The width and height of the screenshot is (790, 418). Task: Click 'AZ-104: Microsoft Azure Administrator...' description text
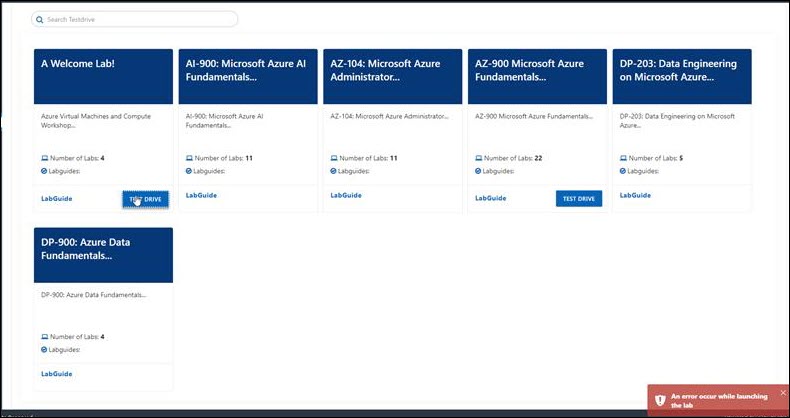tap(389, 116)
